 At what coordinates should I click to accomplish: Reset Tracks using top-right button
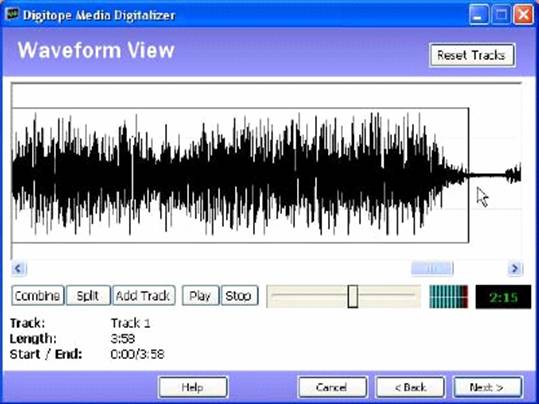pyautogui.click(x=472, y=55)
